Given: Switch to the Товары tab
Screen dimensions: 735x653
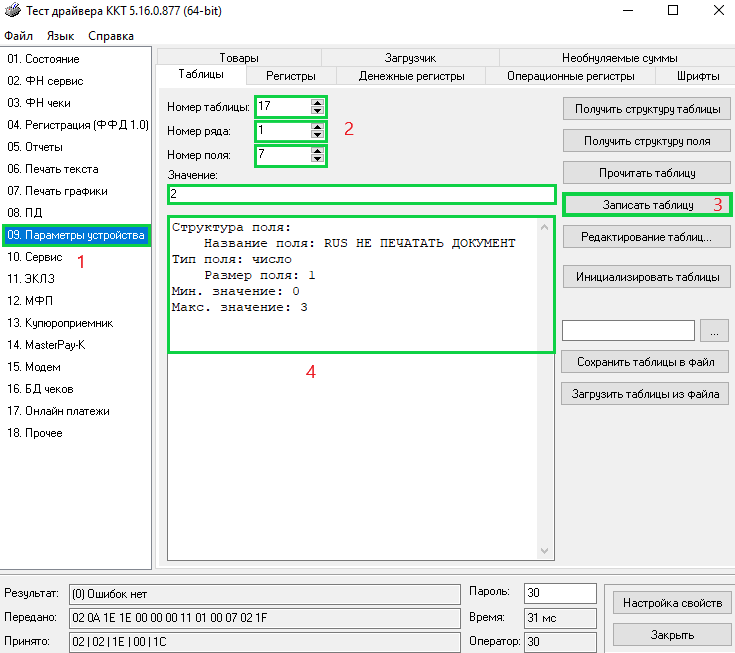Looking at the screenshot, I should tap(239, 58).
